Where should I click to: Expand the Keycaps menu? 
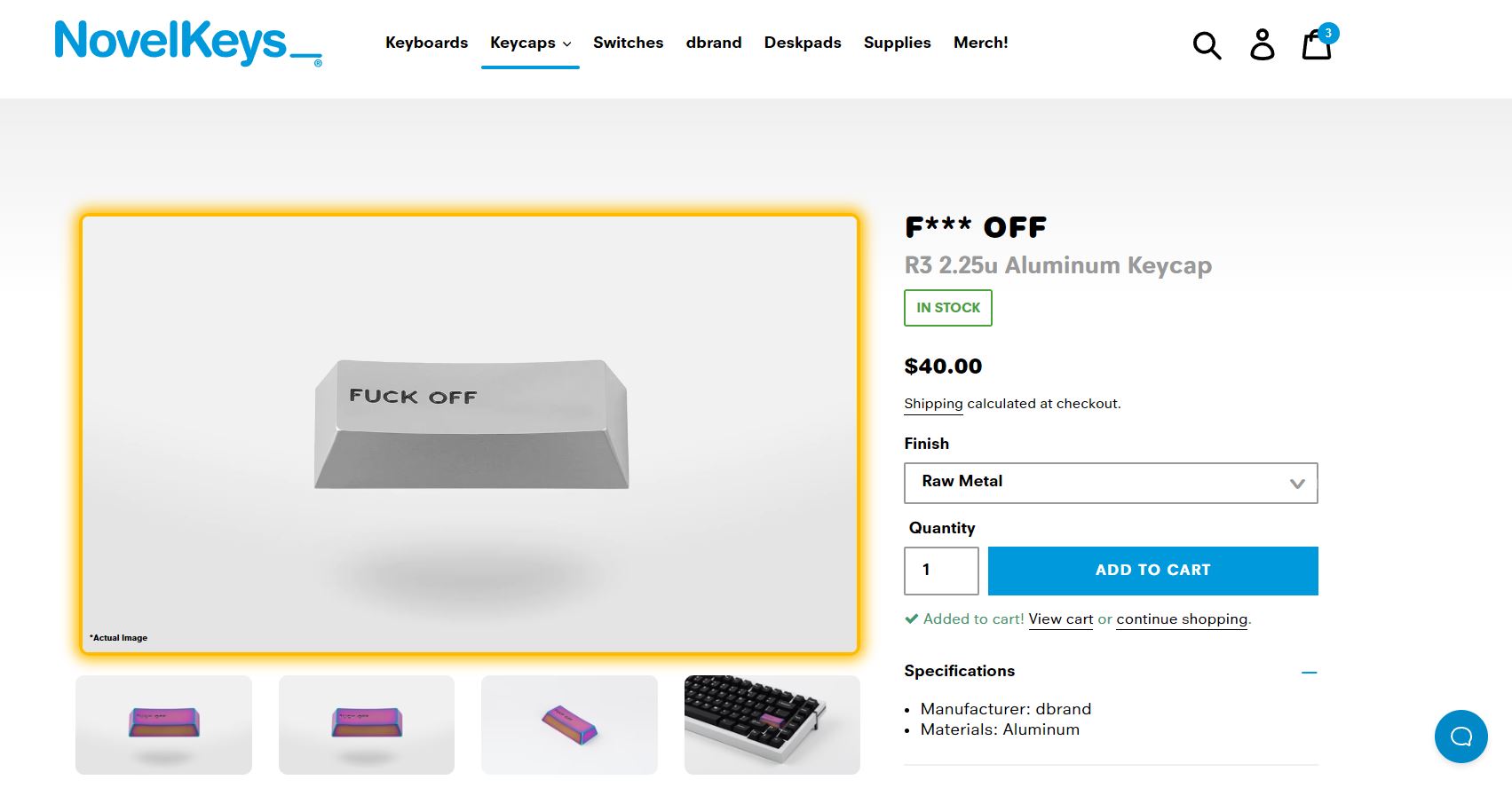coord(530,43)
